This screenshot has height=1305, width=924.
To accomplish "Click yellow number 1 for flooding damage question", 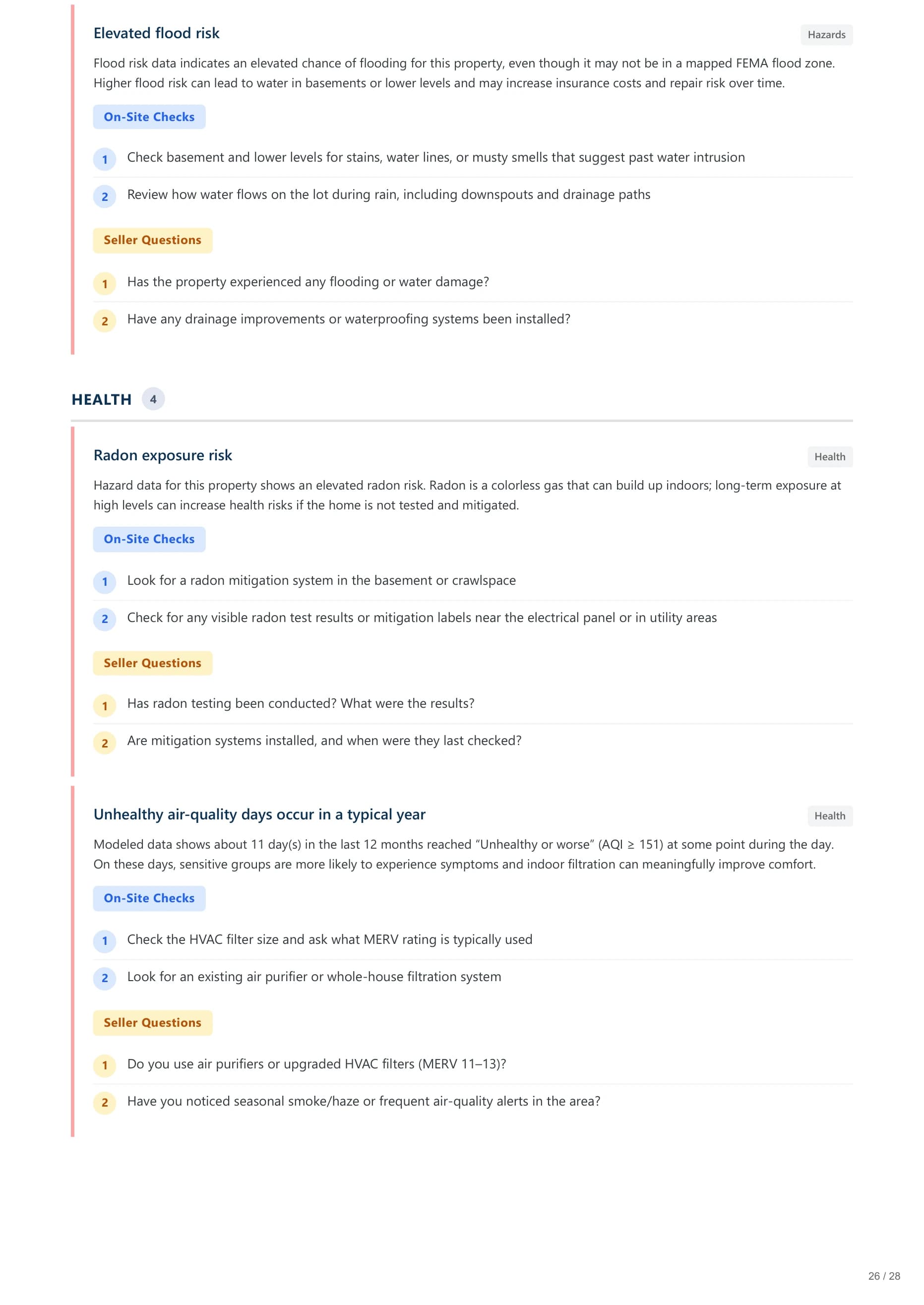I will coord(105,284).
